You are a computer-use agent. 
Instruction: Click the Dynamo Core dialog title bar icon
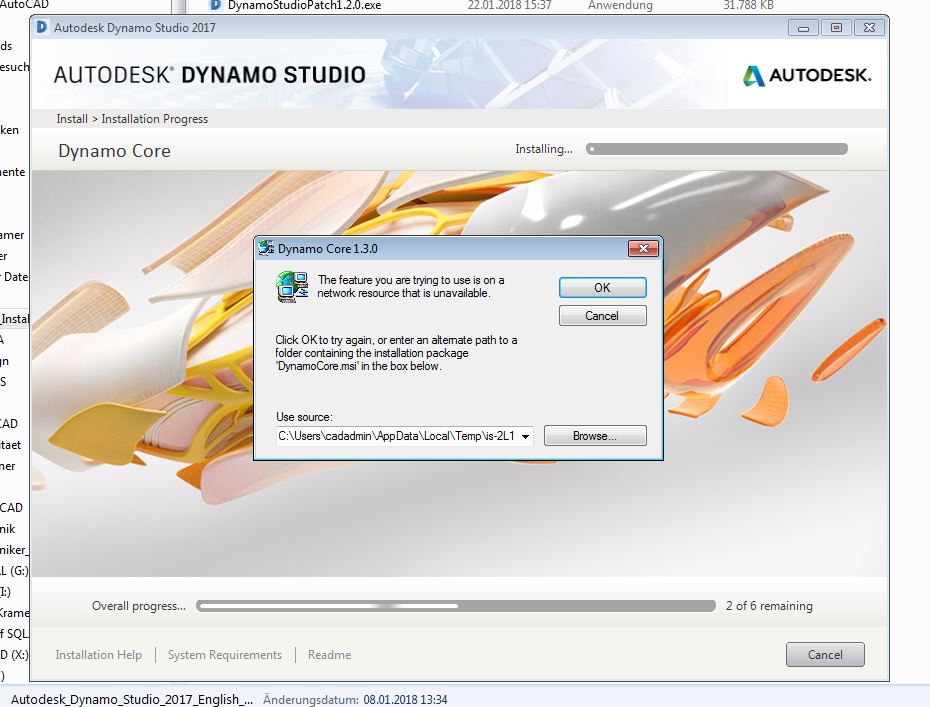click(266, 249)
